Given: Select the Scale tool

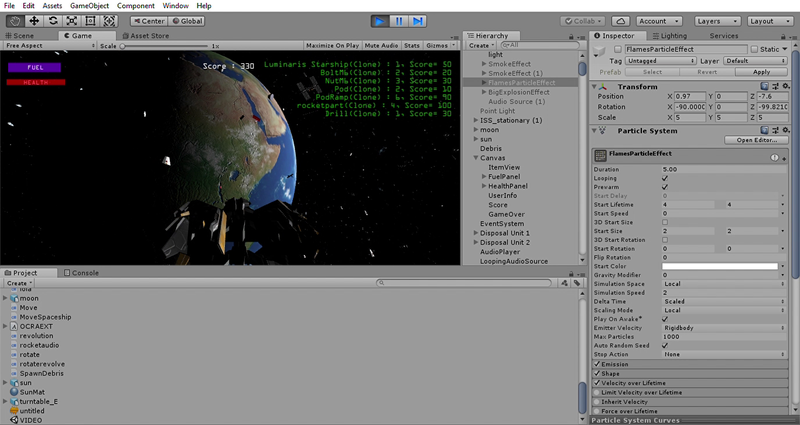Looking at the screenshot, I should 72,20.
